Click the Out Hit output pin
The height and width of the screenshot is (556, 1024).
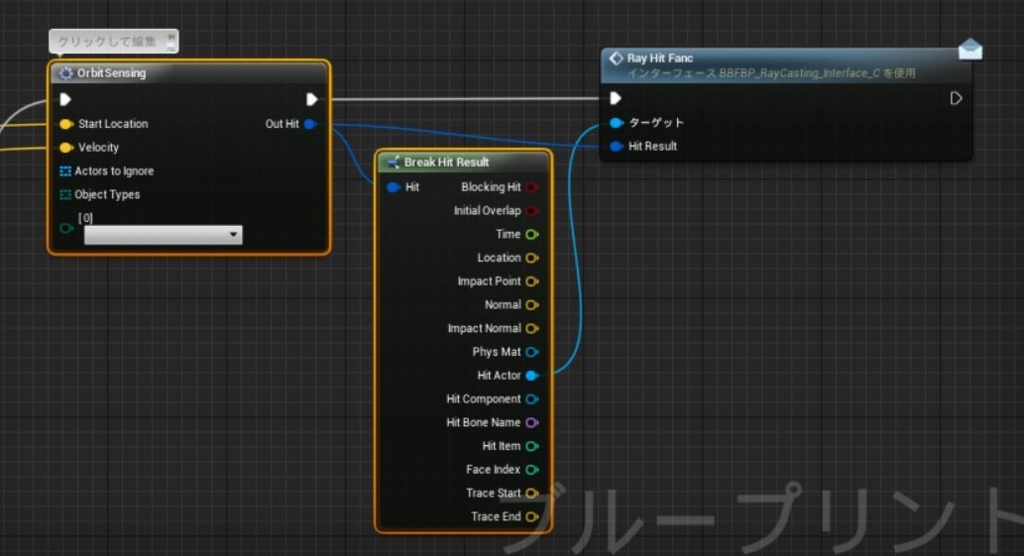pyautogui.click(x=311, y=124)
